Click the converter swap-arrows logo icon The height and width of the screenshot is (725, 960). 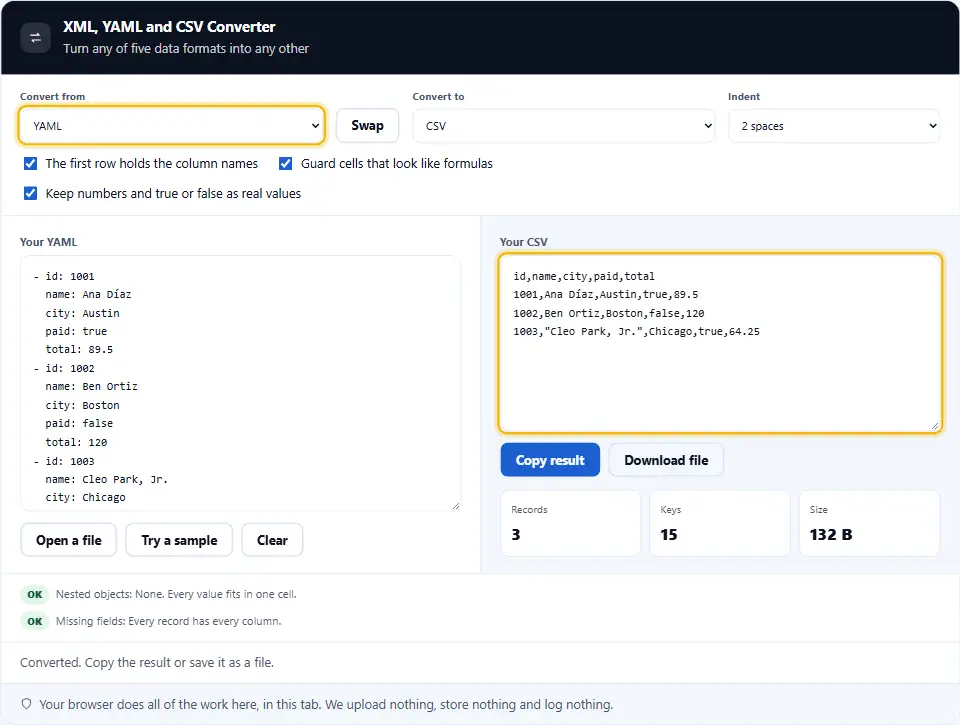tap(36, 38)
